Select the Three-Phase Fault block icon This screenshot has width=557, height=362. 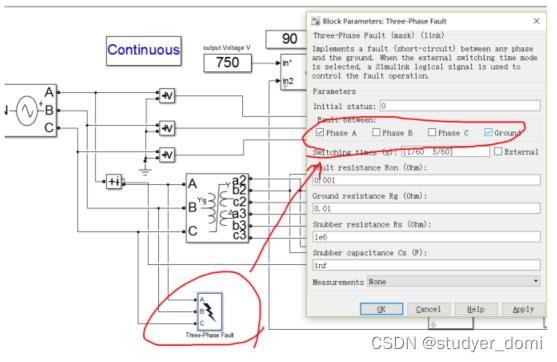click(210, 312)
